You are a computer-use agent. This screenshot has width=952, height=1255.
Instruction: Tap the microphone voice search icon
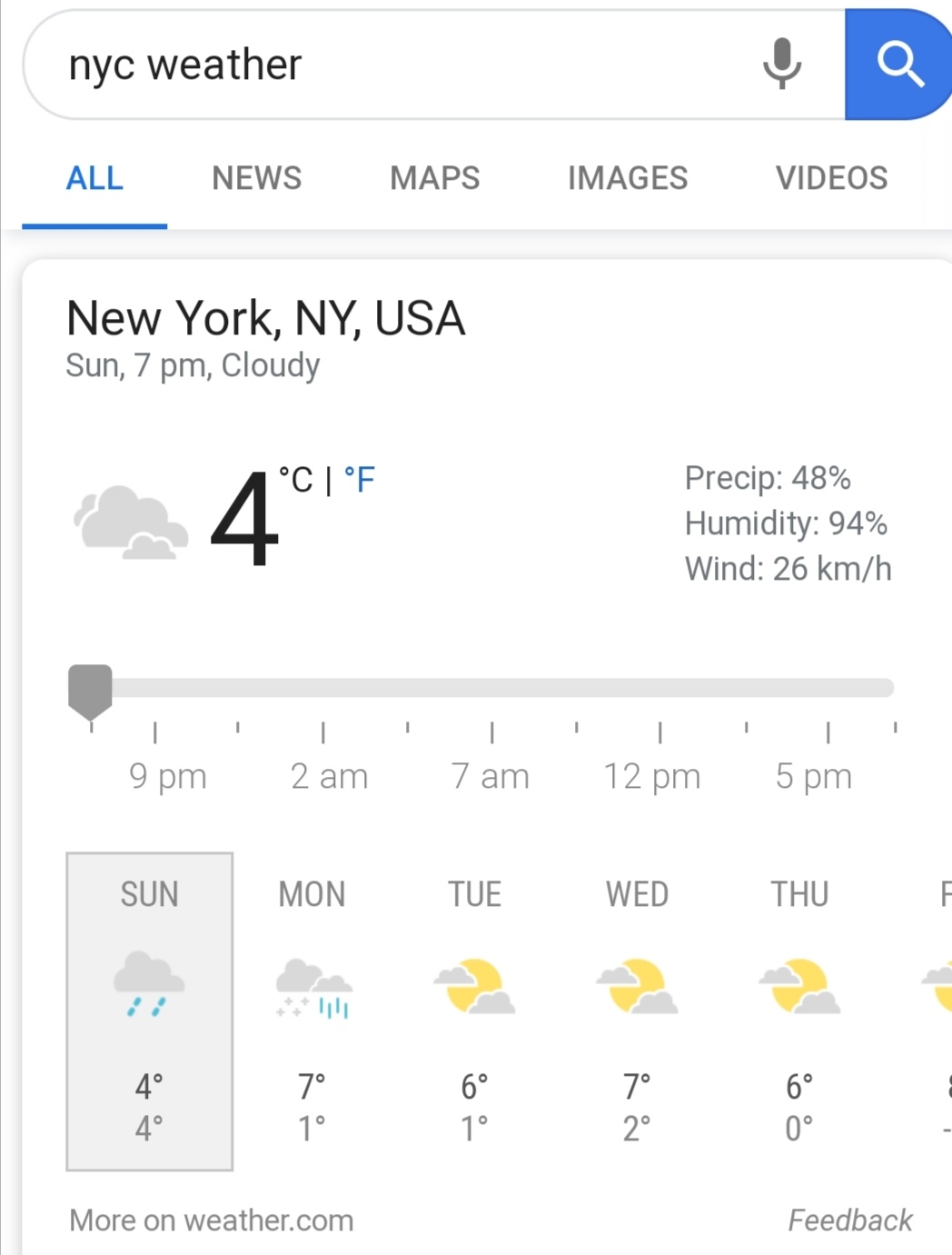click(x=781, y=64)
